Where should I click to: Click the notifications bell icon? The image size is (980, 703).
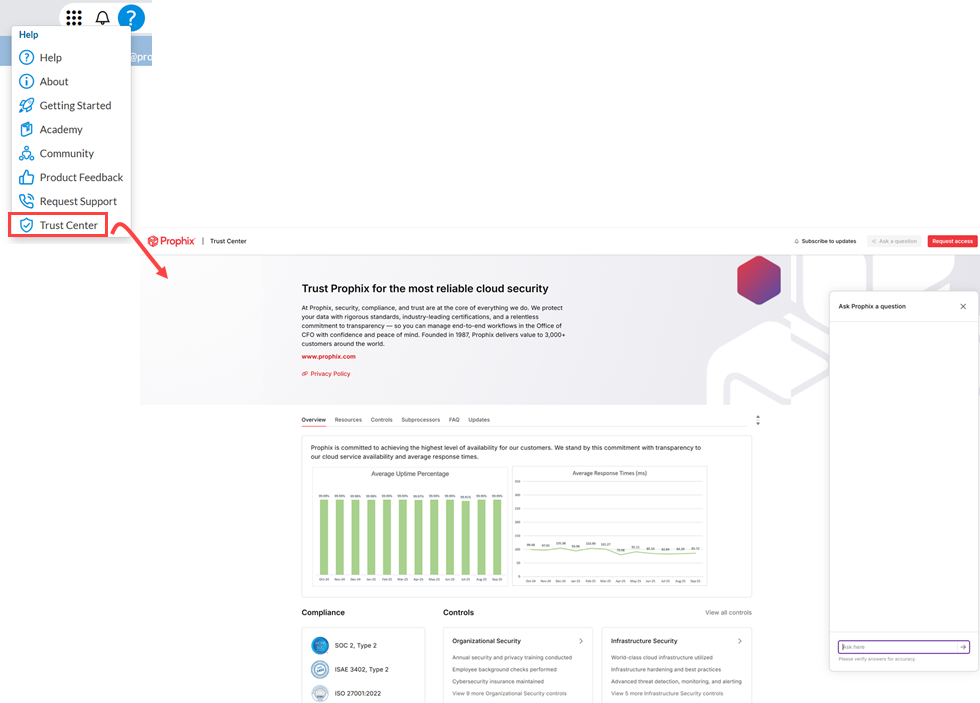(102, 18)
